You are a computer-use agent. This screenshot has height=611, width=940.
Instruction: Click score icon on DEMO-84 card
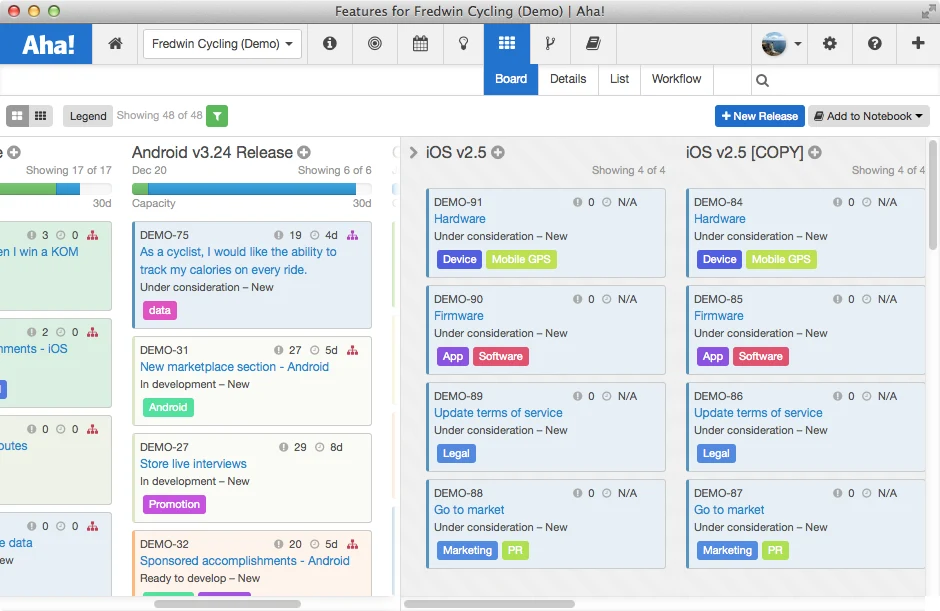(x=837, y=202)
